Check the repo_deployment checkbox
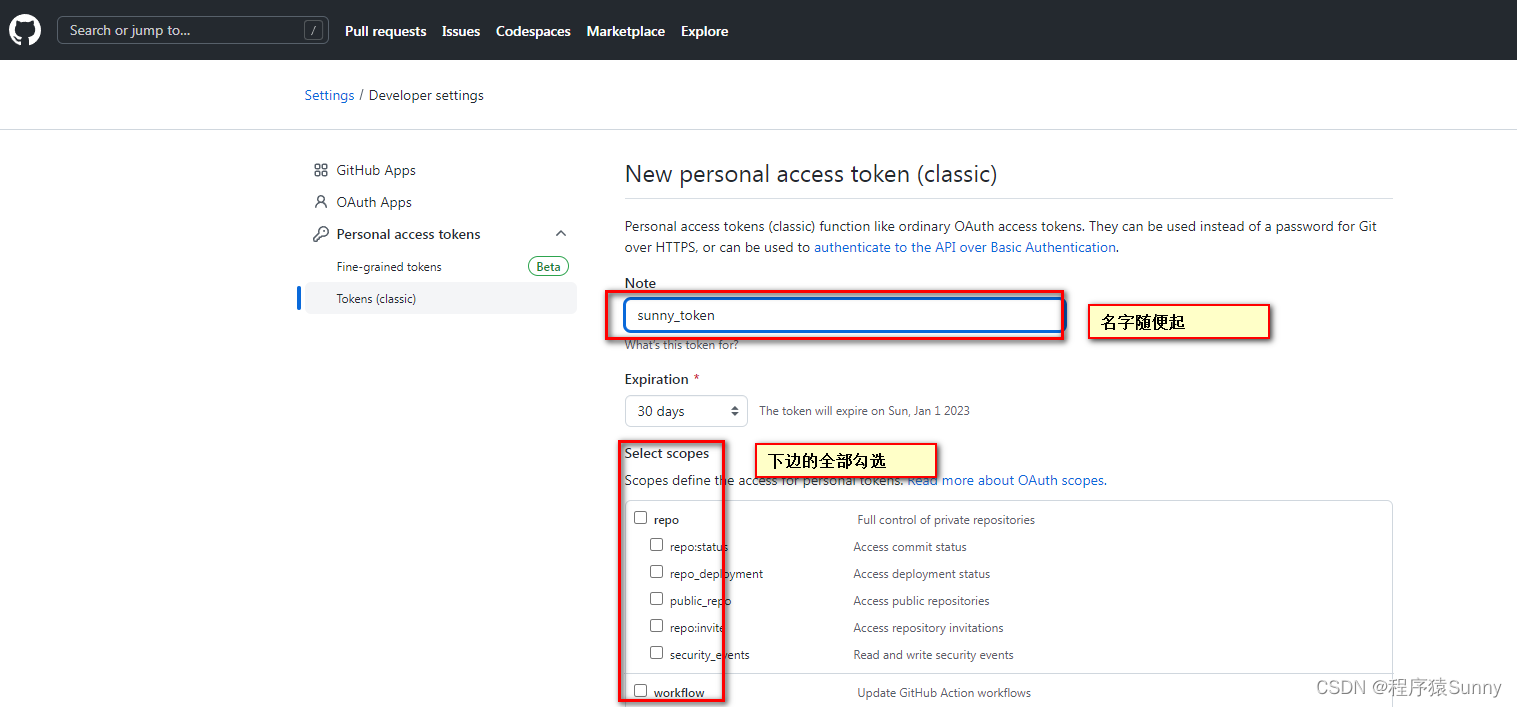 pyautogui.click(x=657, y=572)
